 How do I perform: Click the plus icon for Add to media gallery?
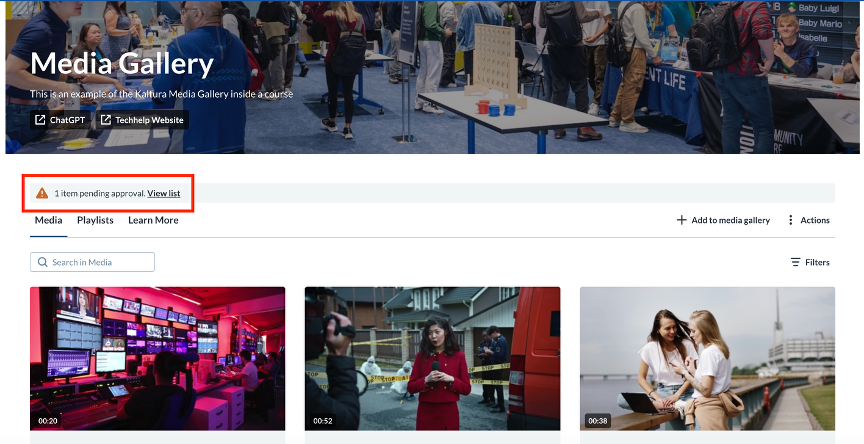[x=682, y=220]
